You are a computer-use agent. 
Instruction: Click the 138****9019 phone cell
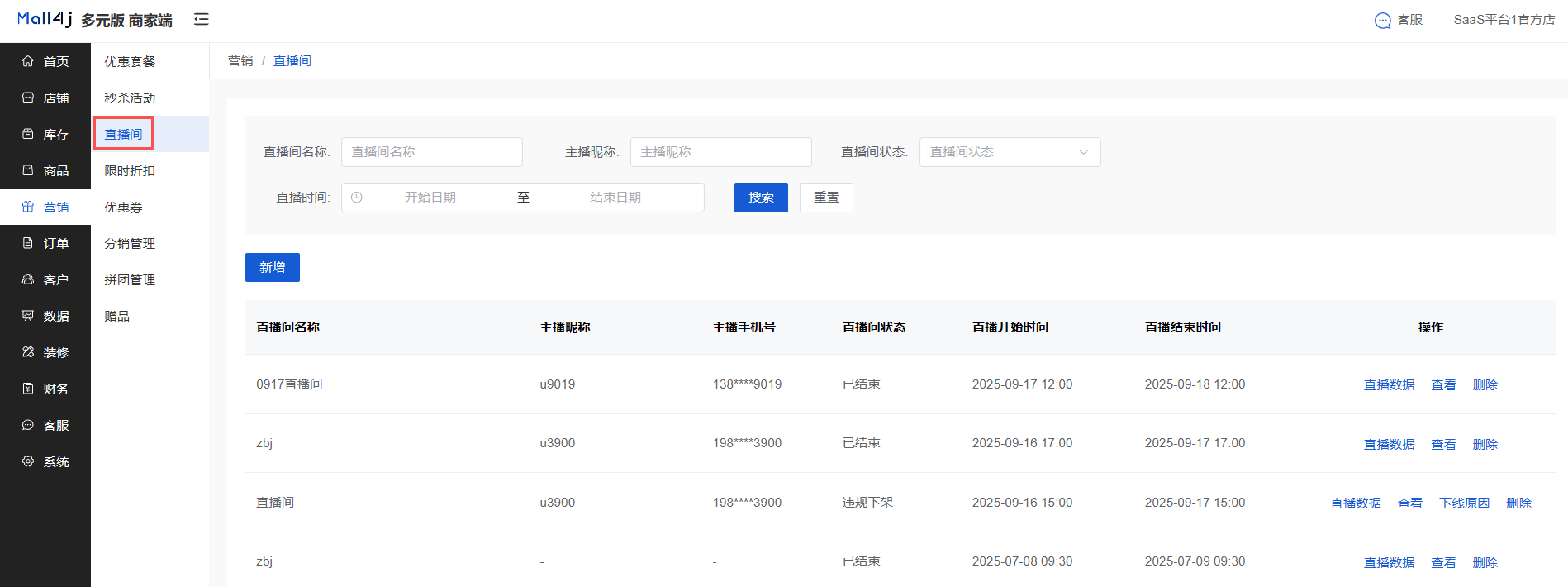coord(747,384)
